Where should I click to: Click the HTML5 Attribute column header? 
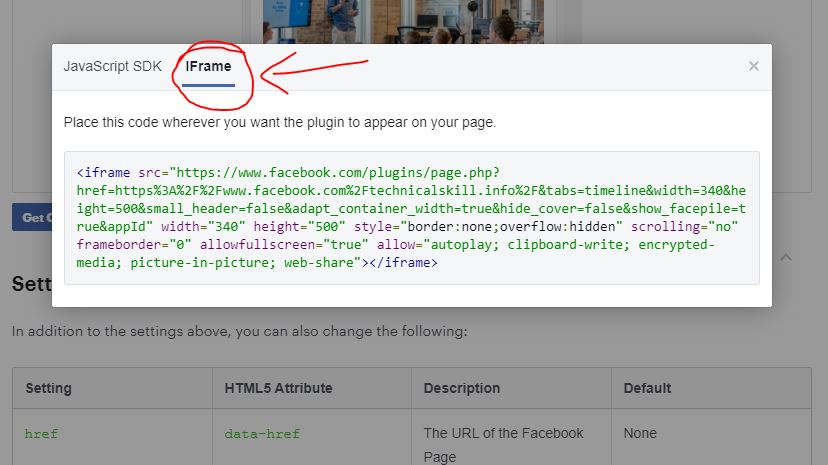tap(312, 388)
